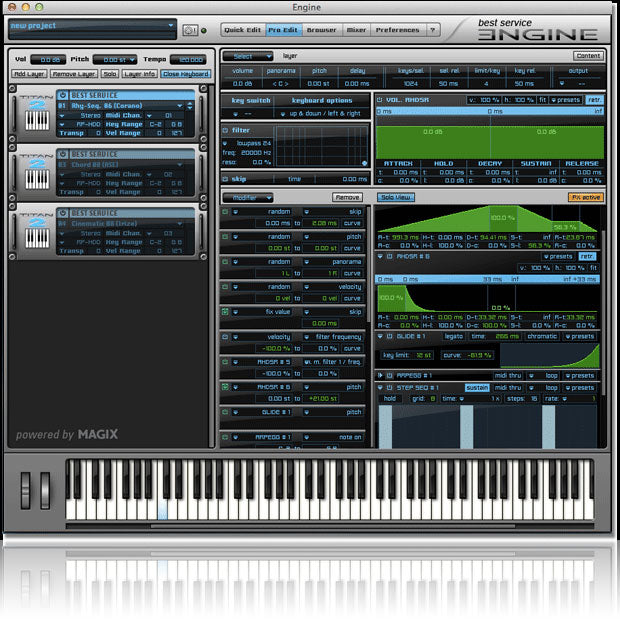The width and height of the screenshot is (620, 620).
Task: Toggle the filter power icon
Action: coord(225,130)
